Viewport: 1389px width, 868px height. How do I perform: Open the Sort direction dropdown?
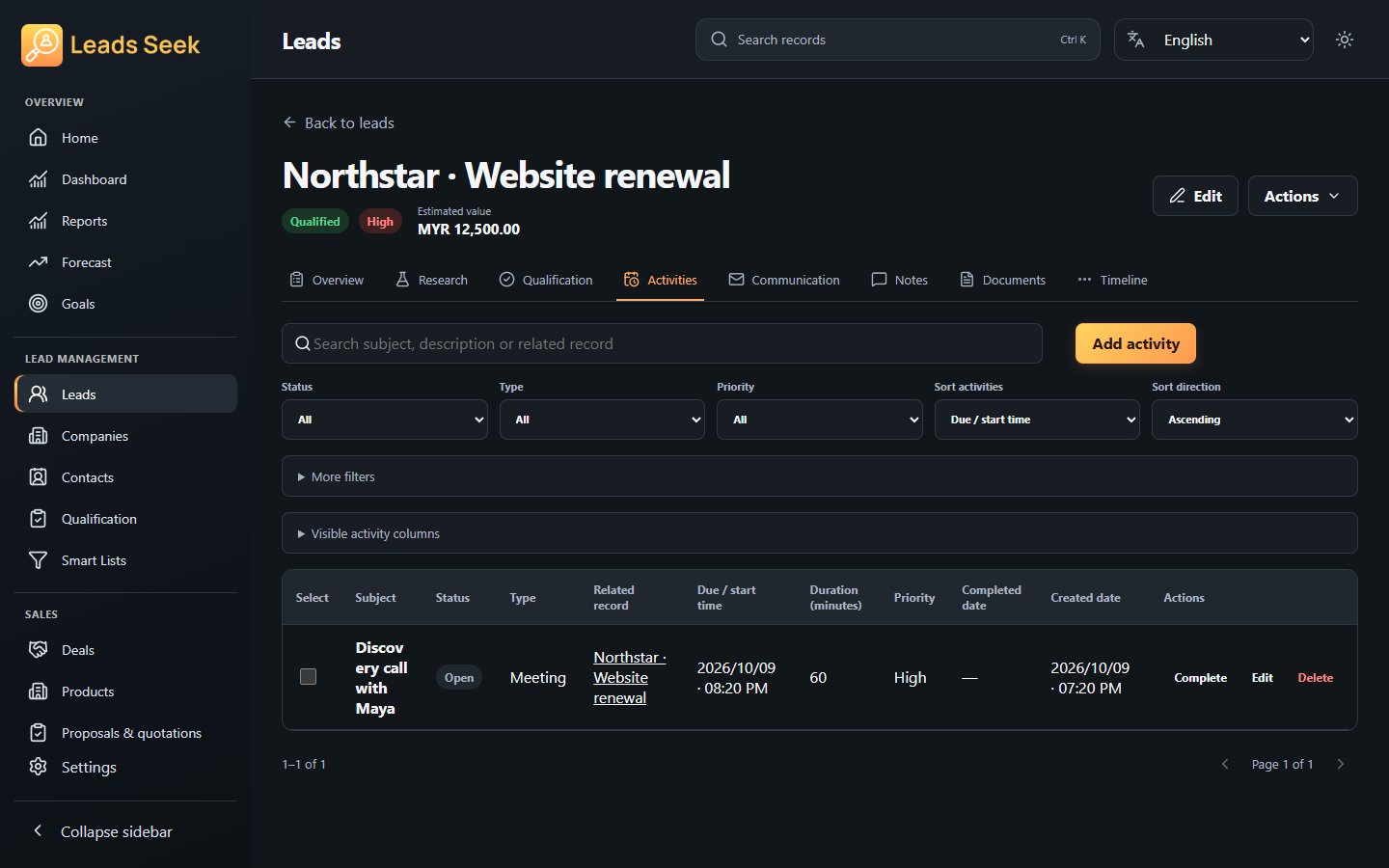click(1255, 420)
